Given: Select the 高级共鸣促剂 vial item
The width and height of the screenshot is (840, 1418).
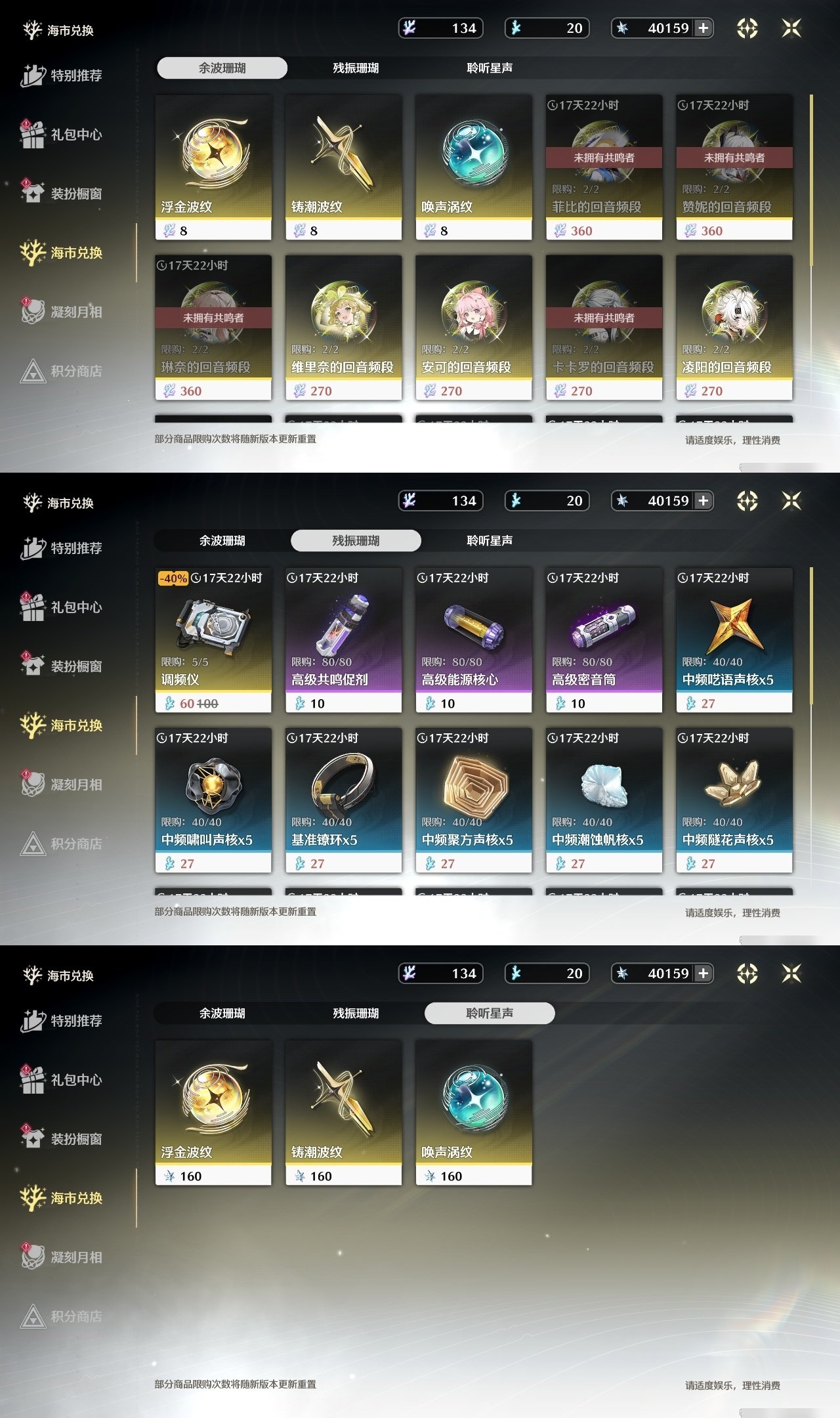Looking at the screenshot, I should [x=343, y=640].
